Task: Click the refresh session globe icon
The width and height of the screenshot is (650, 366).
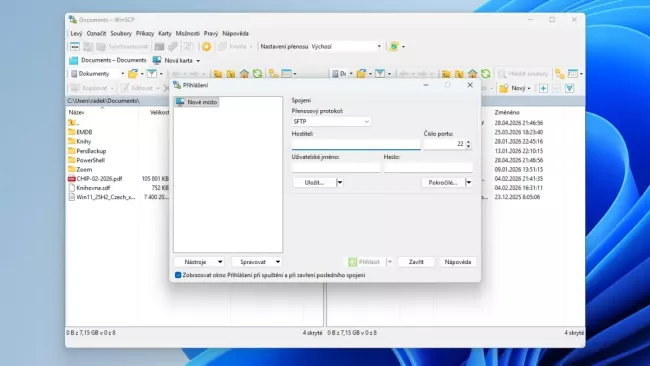Action: 394,46
